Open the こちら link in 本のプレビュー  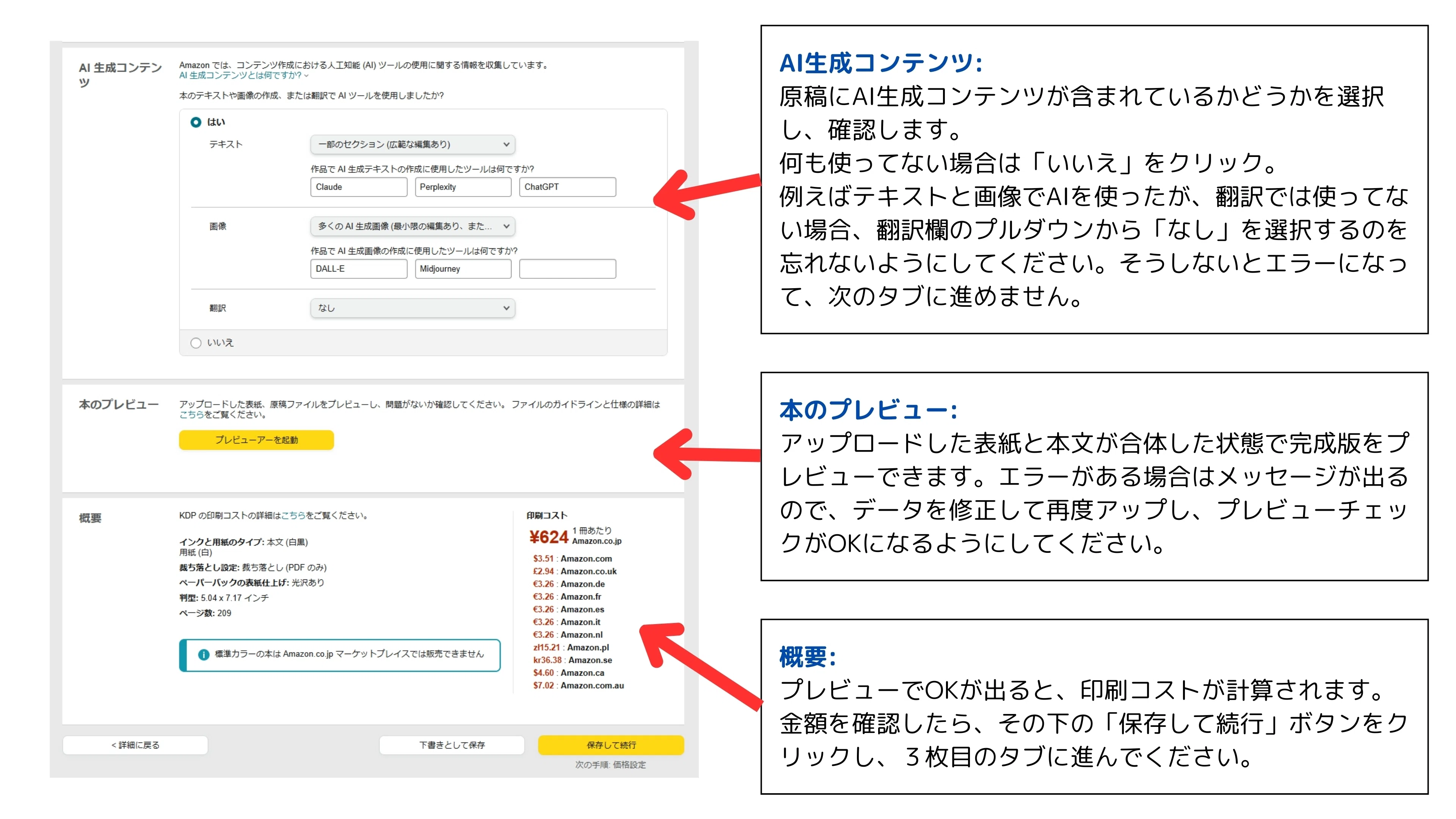[191, 415]
